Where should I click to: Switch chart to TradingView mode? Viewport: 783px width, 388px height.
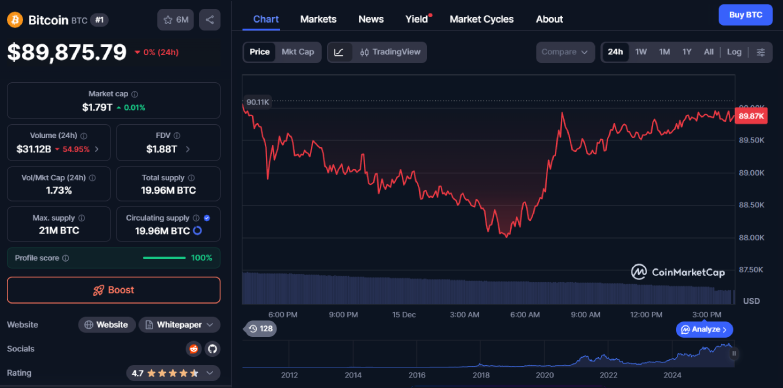coord(390,52)
